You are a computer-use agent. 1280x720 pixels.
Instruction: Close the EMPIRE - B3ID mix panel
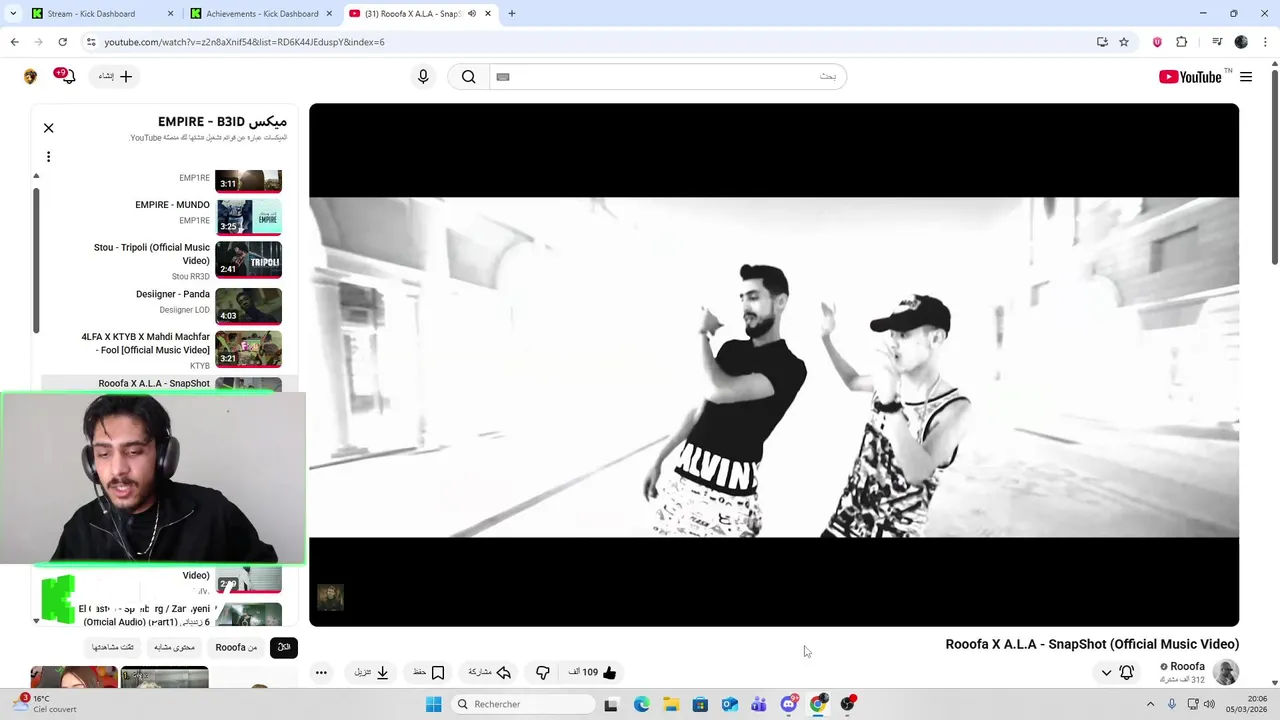48,128
